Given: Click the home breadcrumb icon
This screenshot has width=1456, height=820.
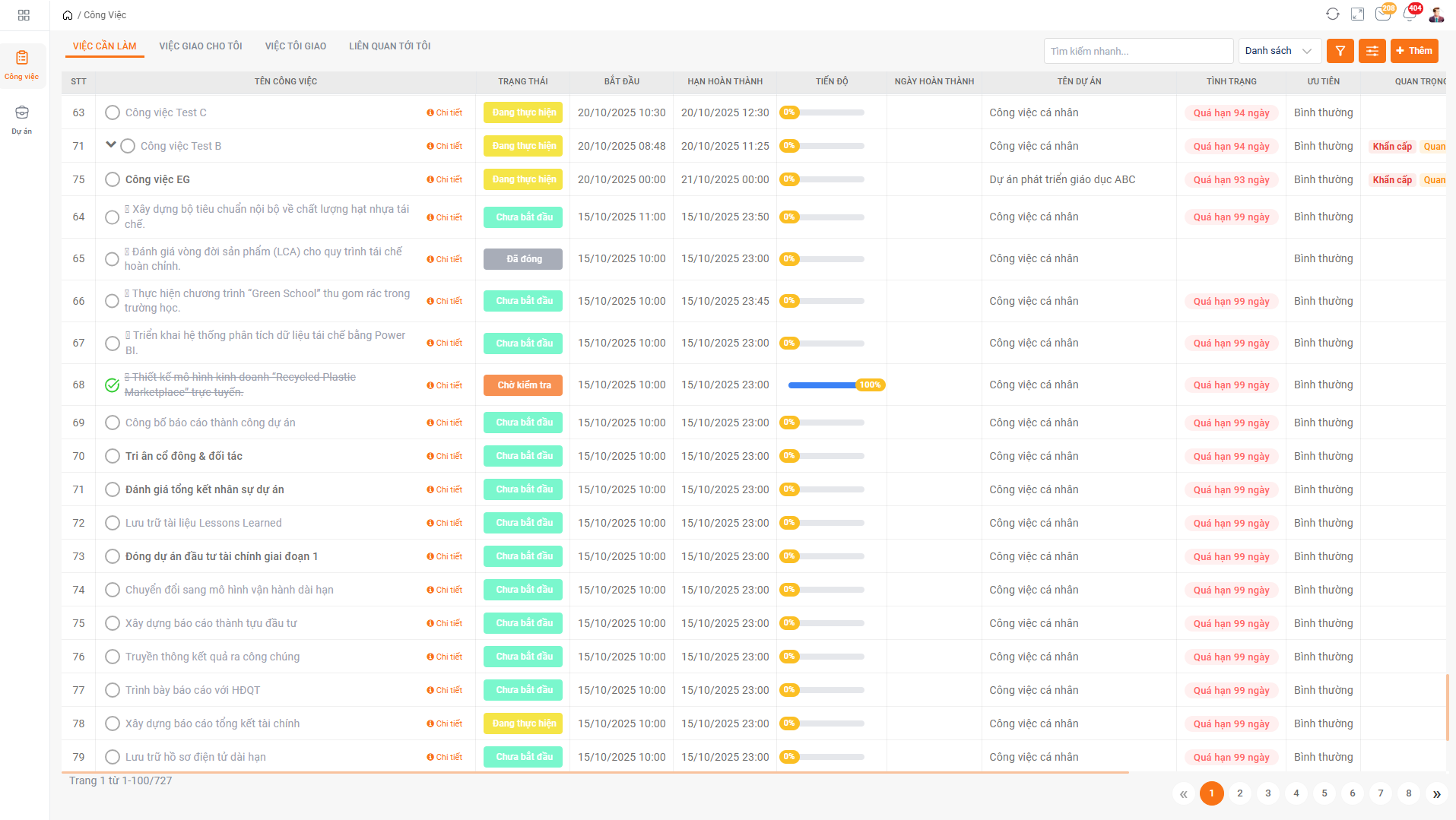Looking at the screenshot, I should click(x=68, y=15).
